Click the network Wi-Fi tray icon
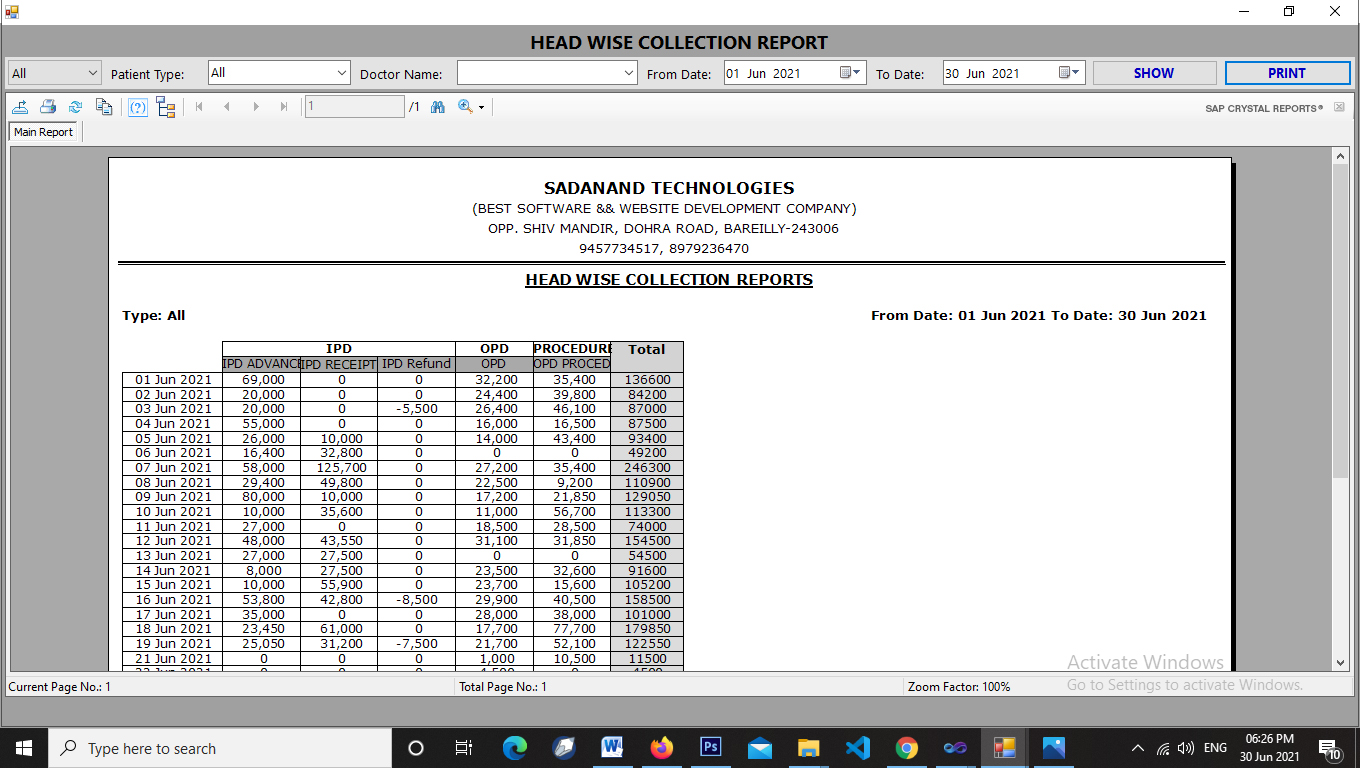Viewport: 1360px width, 768px height. click(x=1163, y=748)
